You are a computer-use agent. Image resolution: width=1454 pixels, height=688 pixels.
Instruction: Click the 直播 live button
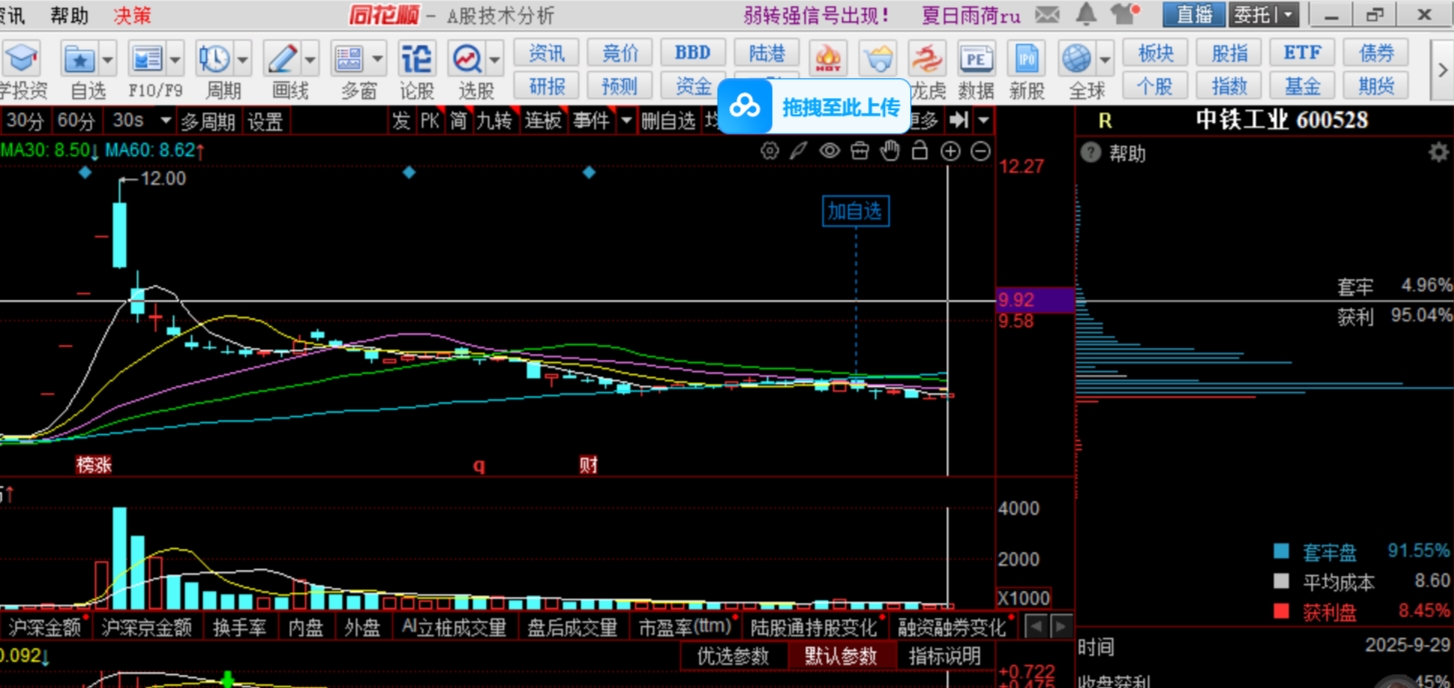[1194, 15]
